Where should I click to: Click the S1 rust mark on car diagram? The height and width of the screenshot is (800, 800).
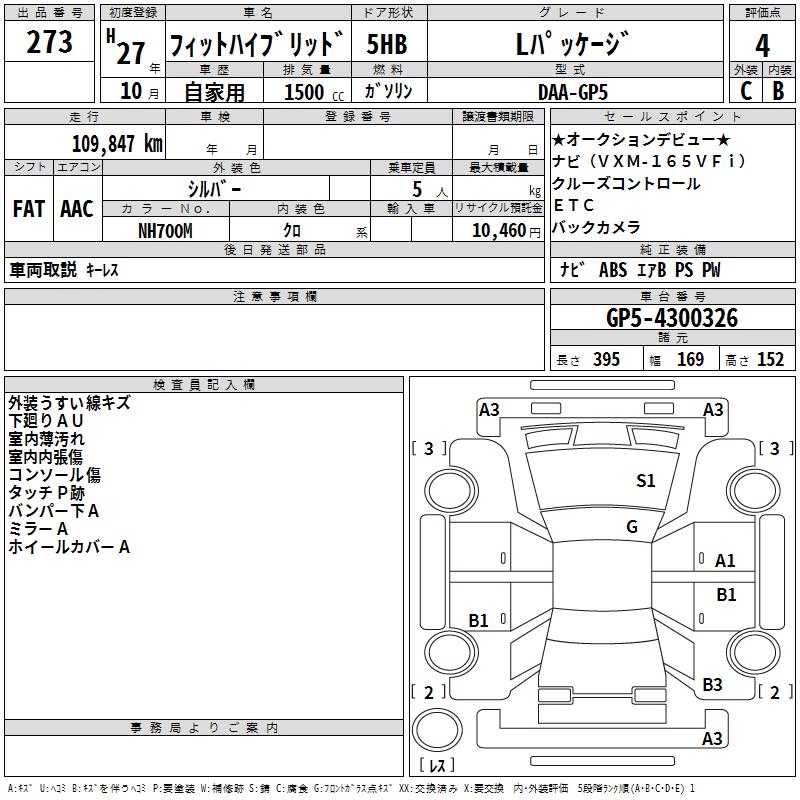[x=645, y=481]
